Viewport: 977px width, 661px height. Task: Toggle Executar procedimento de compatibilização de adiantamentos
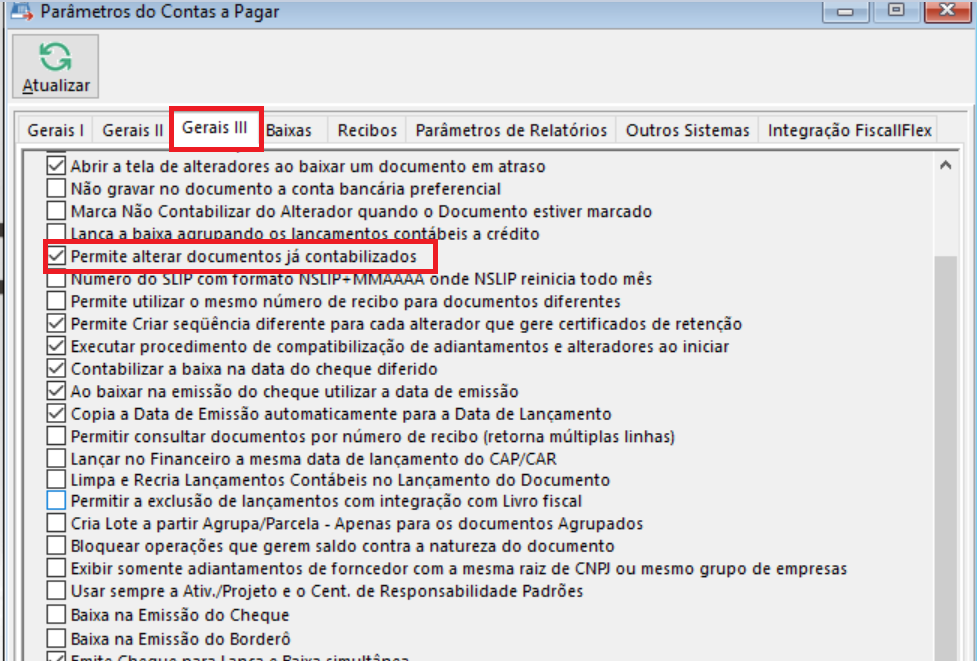[x=56, y=346]
